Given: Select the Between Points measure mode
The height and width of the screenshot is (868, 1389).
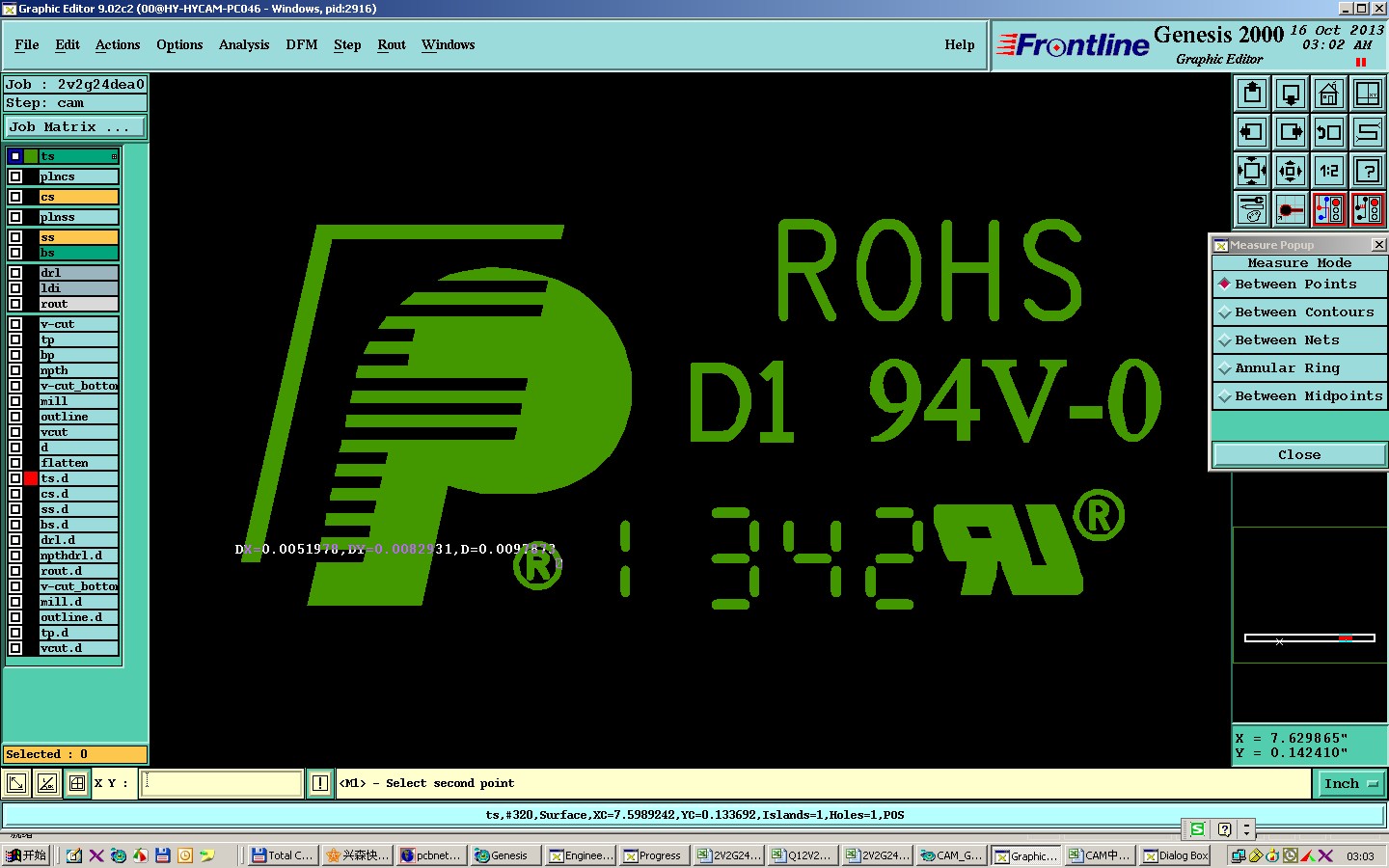Looking at the screenshot, I should click(x=1299, y=285).
